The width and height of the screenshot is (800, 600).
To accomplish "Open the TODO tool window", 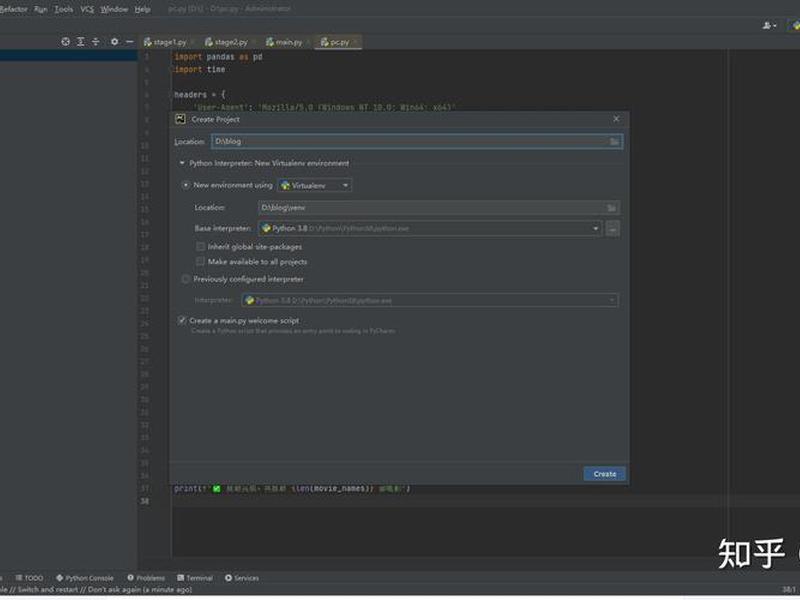I will point(29,578).
